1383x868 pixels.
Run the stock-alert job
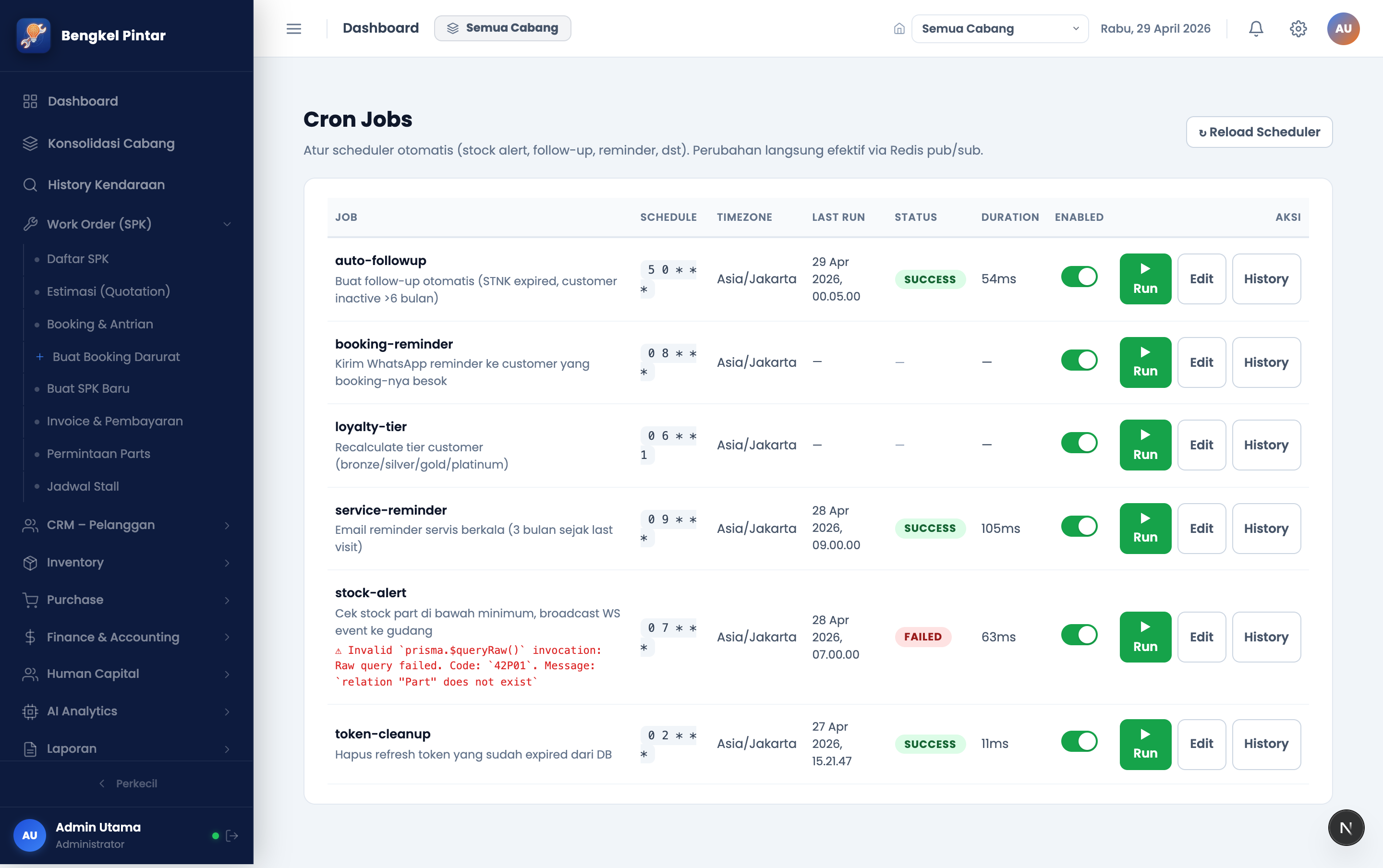pyautogui.click(x=1145, y=637)
